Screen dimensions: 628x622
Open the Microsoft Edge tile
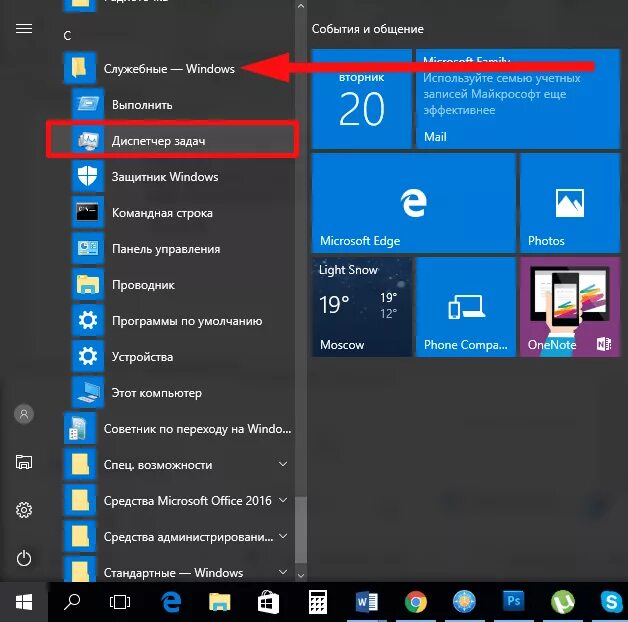pyautogui.click(x=414, y=203)
